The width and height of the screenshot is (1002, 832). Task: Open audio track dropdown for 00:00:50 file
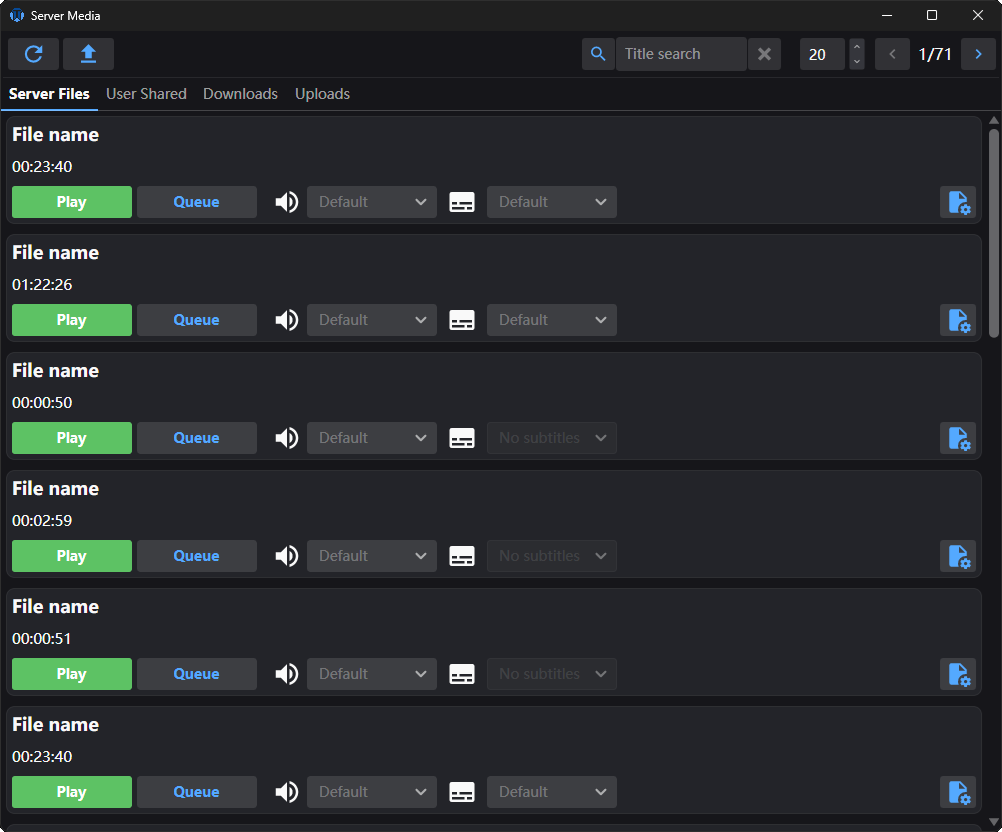click(372, 438)
